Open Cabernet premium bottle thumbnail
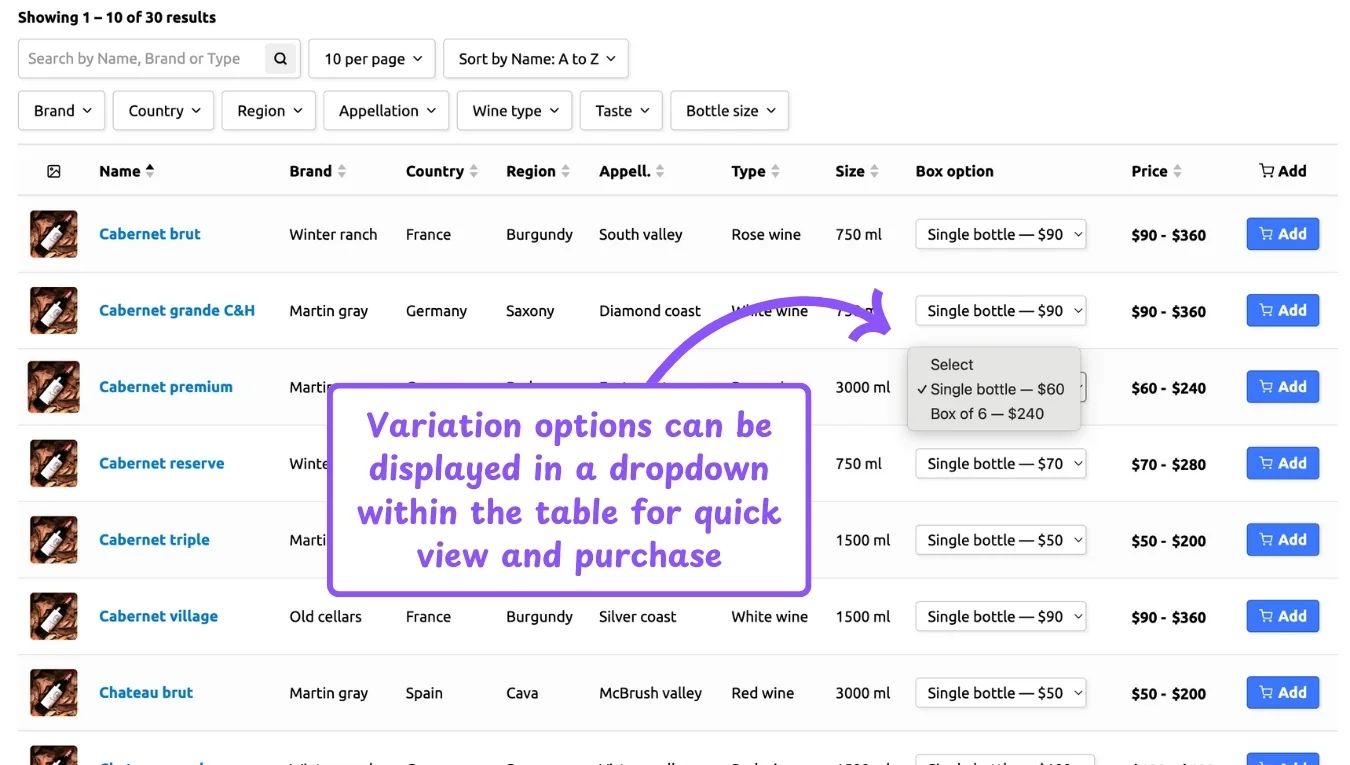This screenshot has width=1350, height=765. [x=54, y=387]
